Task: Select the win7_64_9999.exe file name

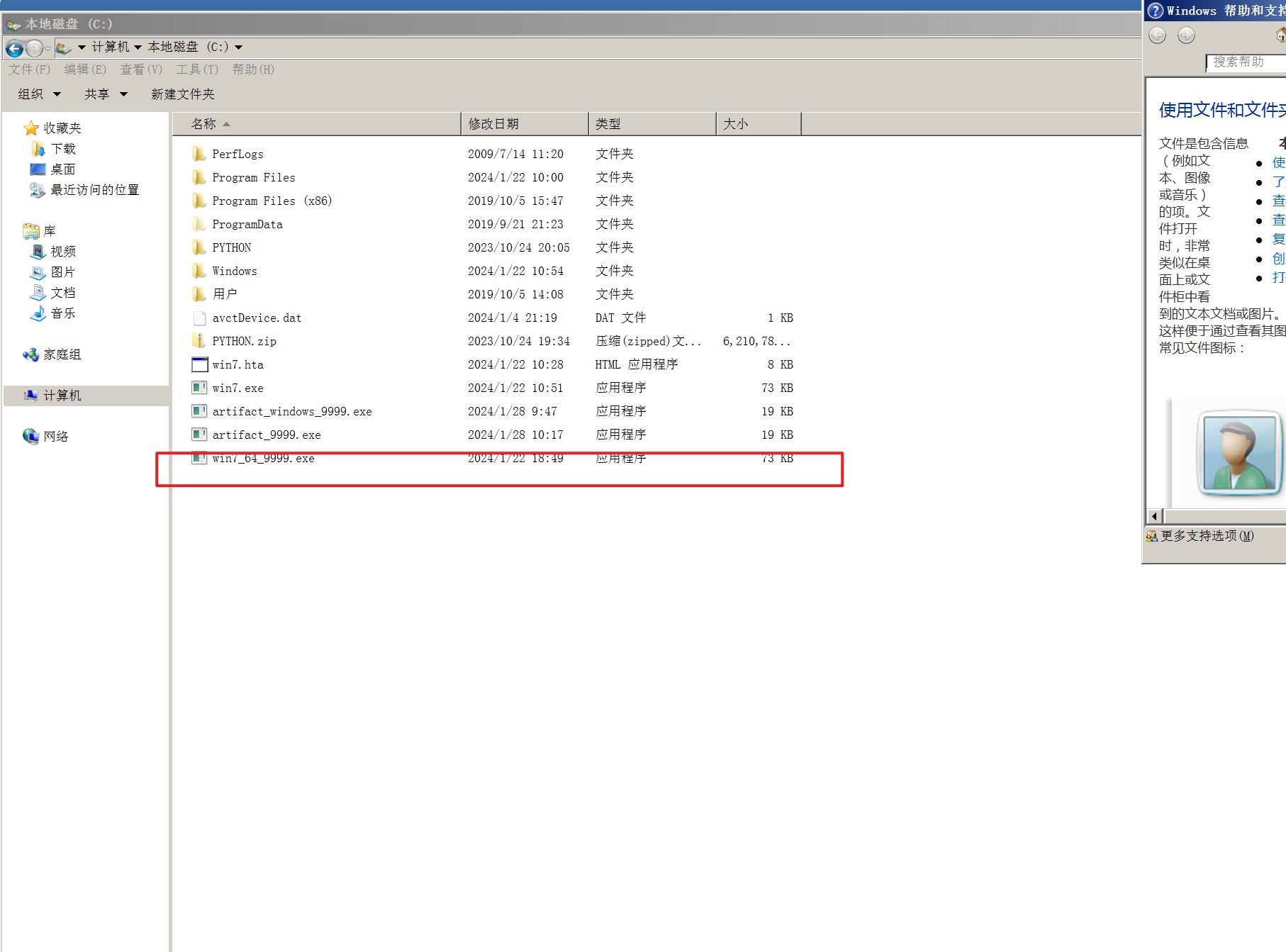Action: pyautogui.click(x=263, y=459)
